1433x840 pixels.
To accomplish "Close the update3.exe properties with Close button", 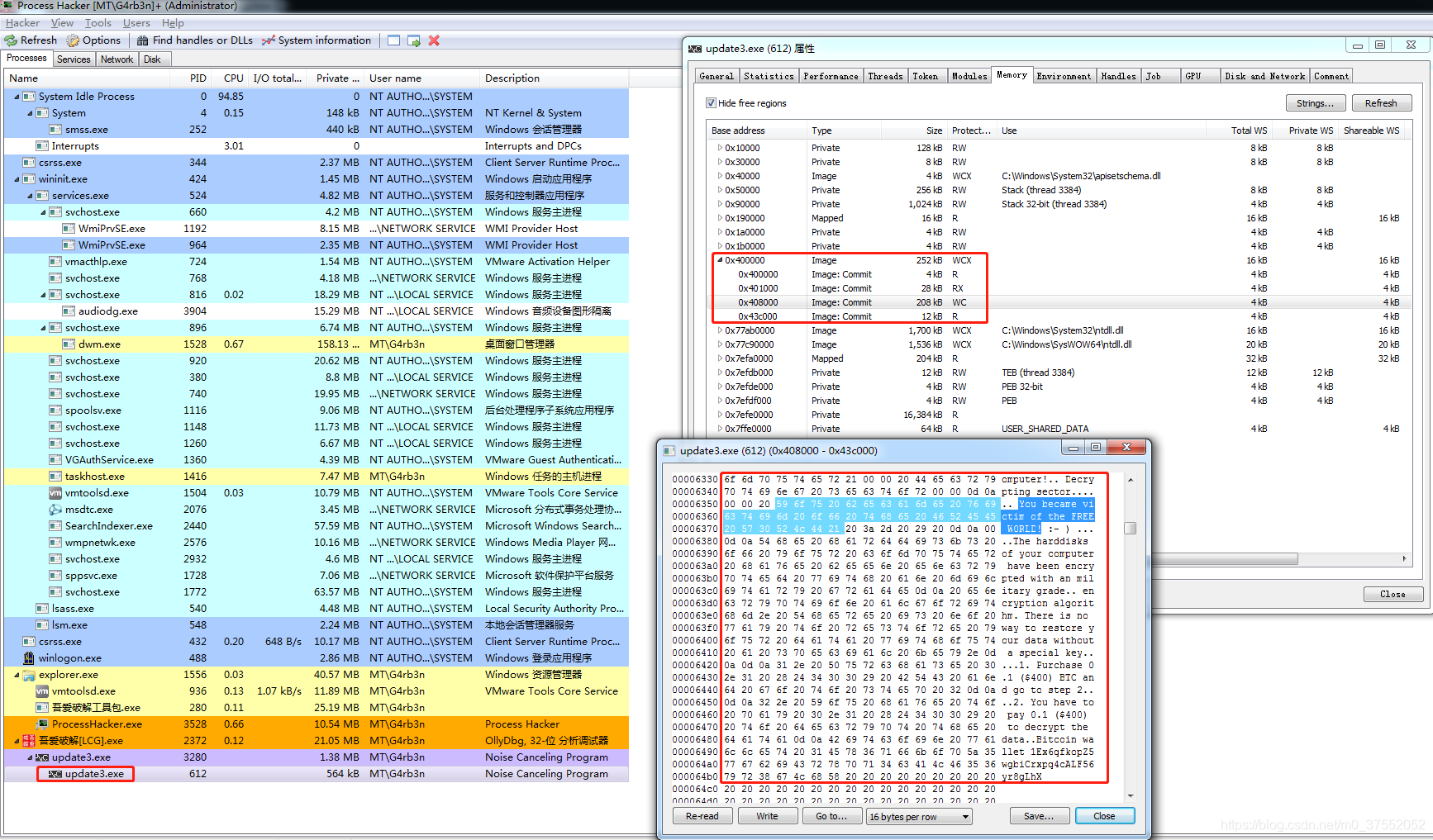I will (1393, 594).
